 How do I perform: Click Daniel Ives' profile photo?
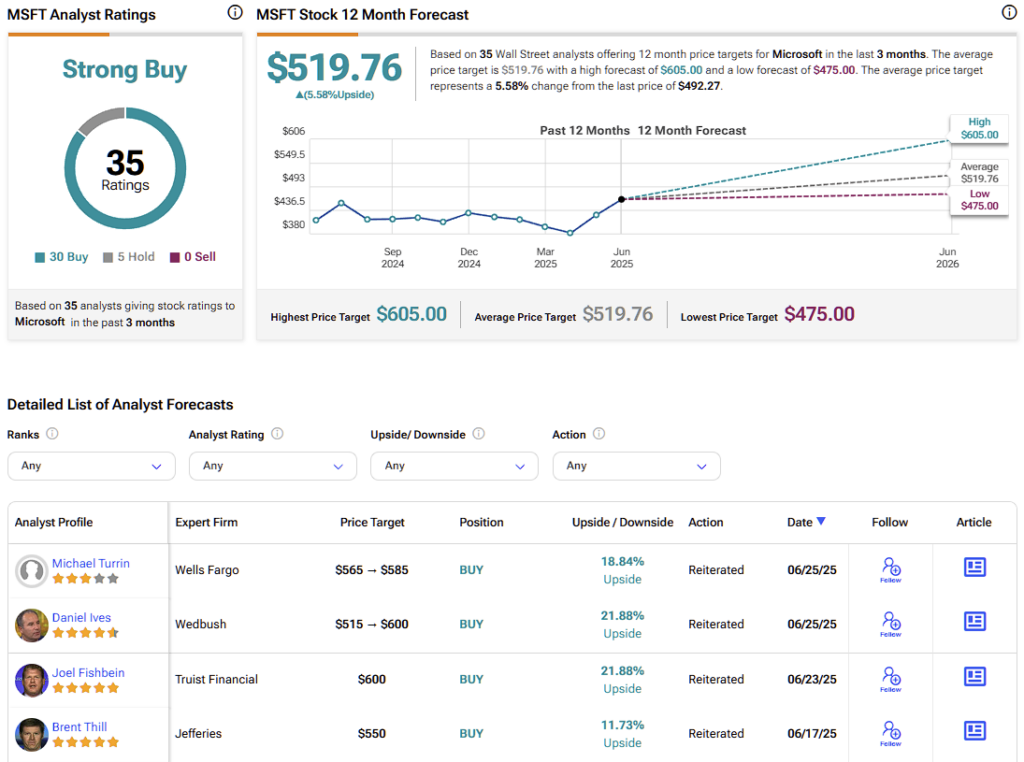pyautogui.click(x=31, y=625)
